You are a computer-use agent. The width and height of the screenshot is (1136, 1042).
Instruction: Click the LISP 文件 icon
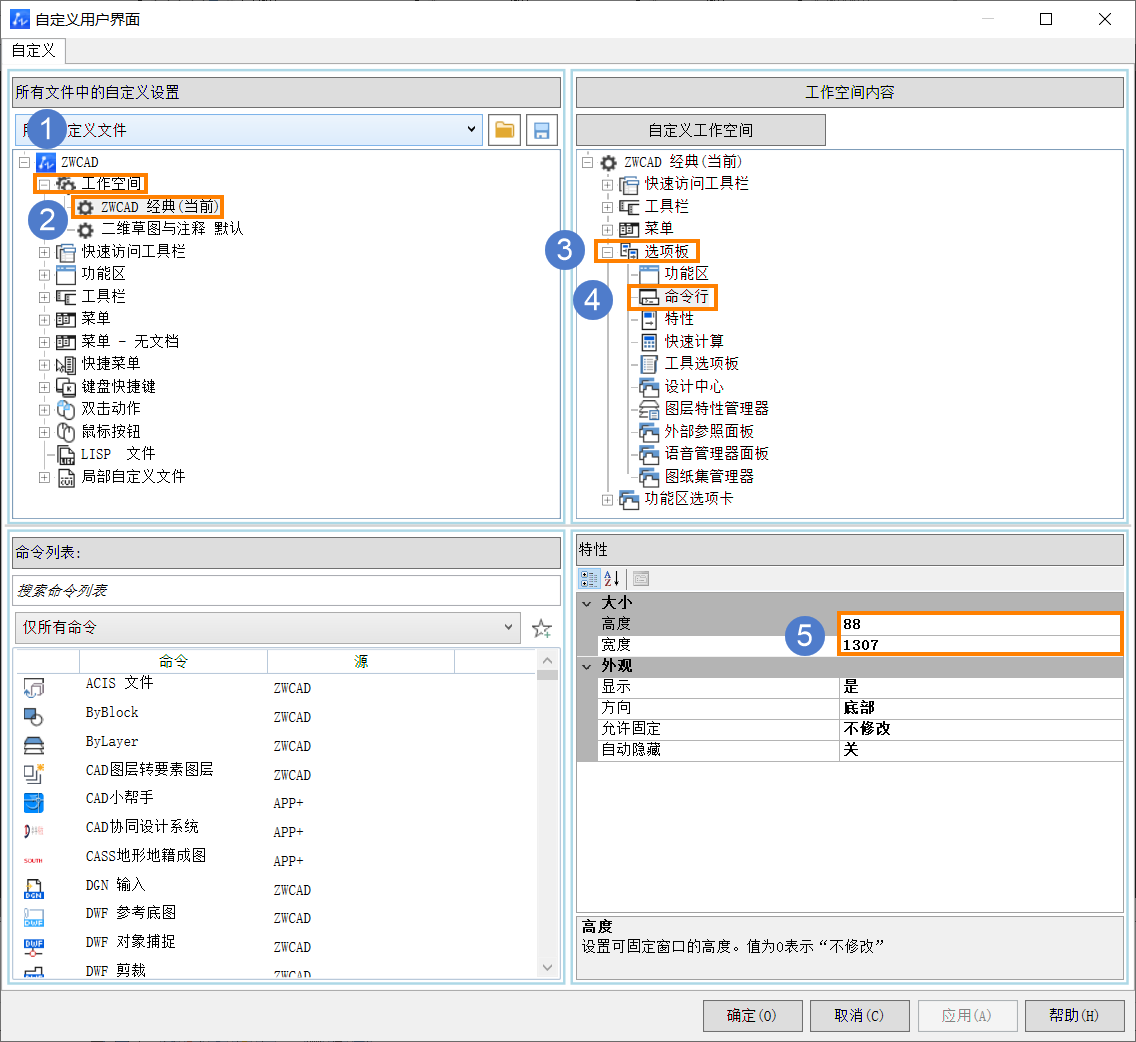click(x=66, y=455)
